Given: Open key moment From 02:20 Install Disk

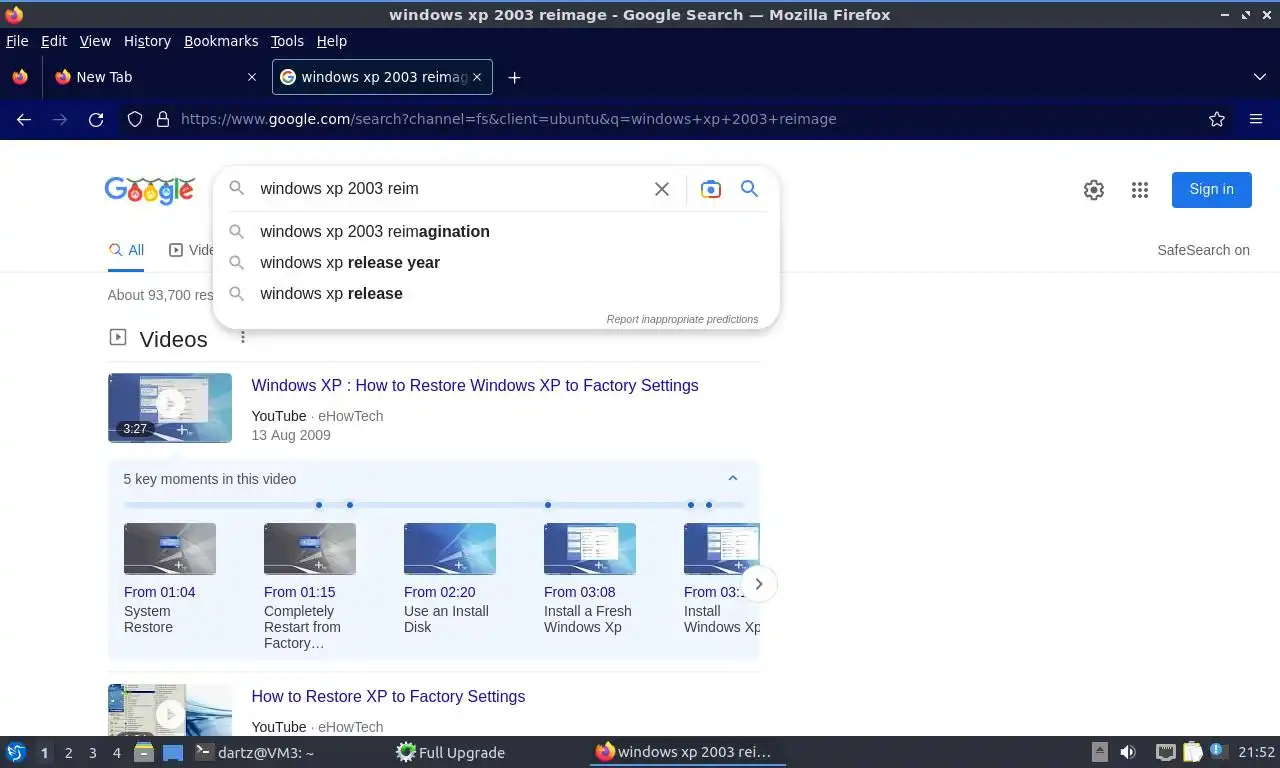Looking at the screenshot, I should coord(449,578).
